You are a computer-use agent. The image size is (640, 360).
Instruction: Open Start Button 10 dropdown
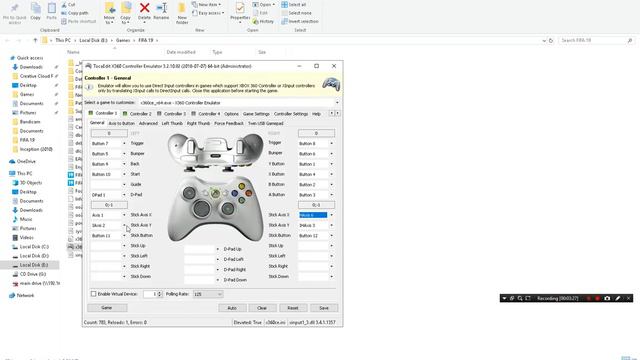click(124, 174)
